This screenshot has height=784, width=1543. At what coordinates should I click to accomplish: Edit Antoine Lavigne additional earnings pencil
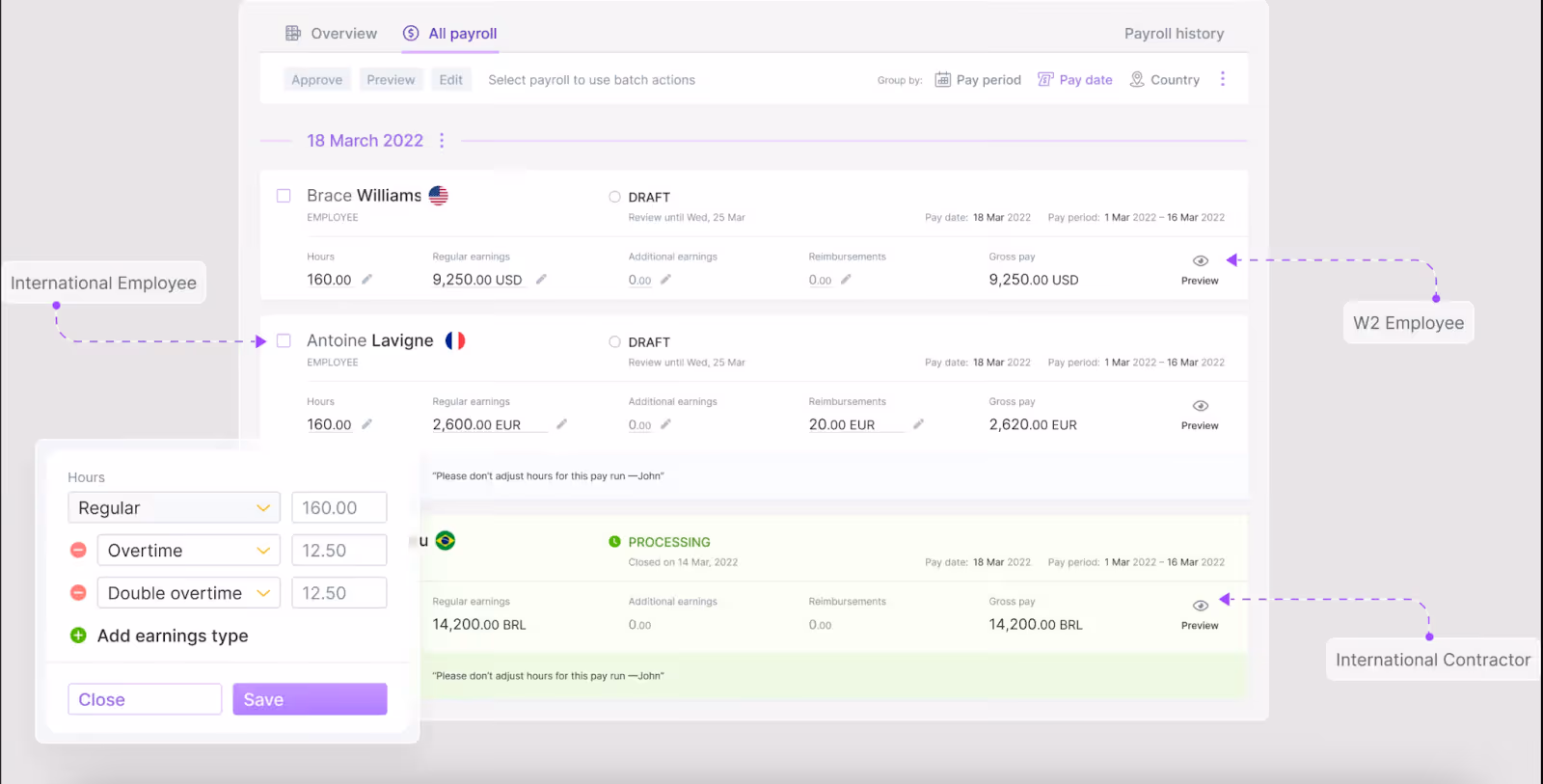[x=665, y=424]
